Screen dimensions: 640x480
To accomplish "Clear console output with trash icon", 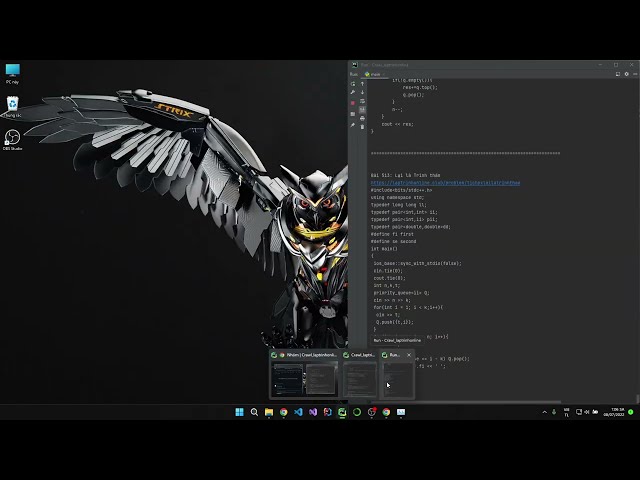I will (362, 127).
